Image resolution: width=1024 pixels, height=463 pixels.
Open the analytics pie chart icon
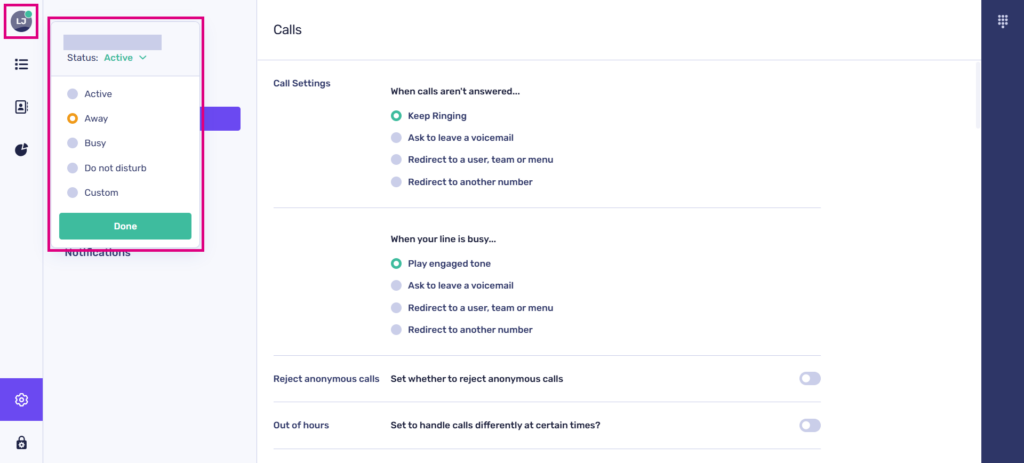pyautogui.click(x=21, y=150)
